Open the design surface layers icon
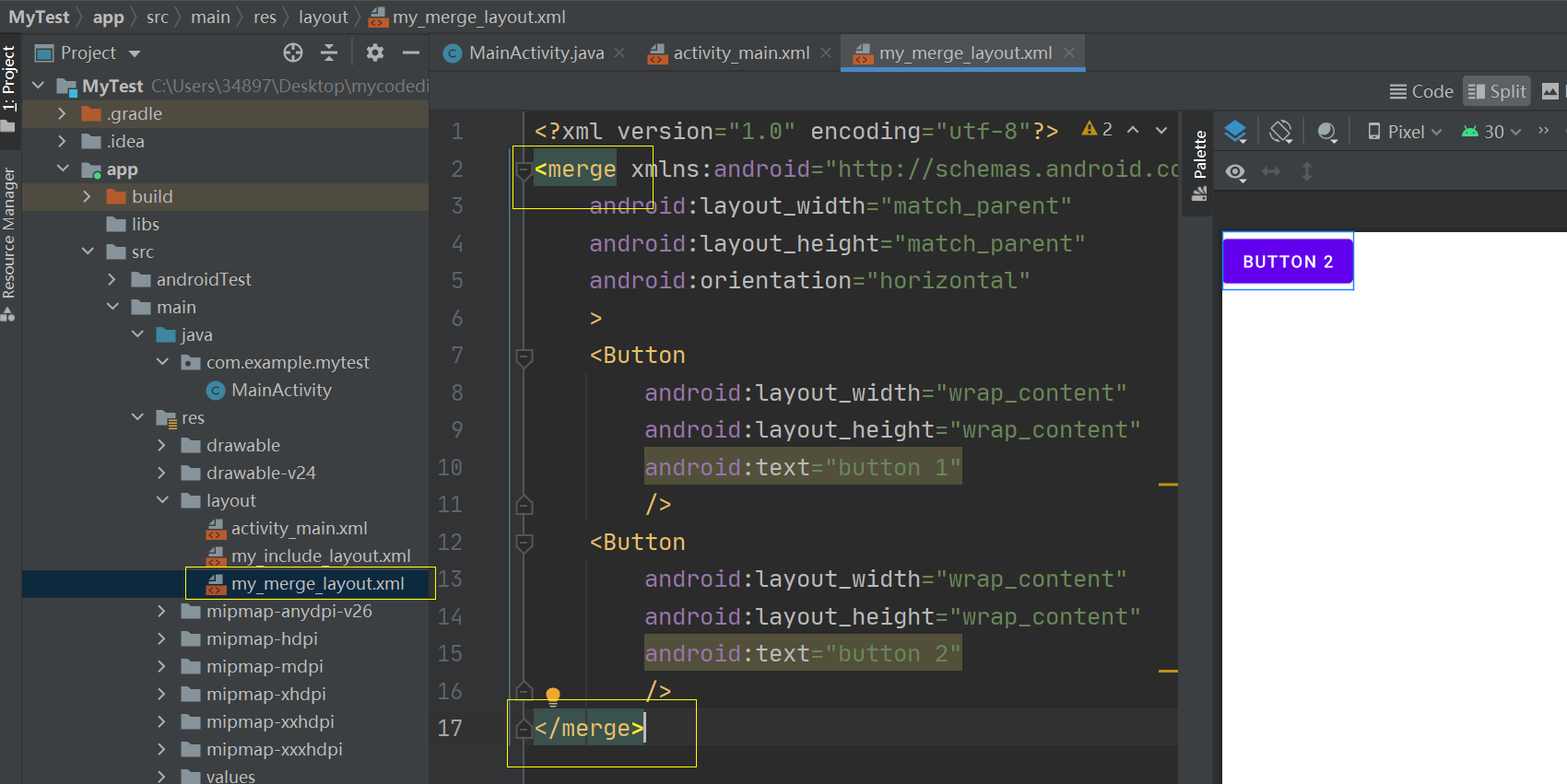This screenshot has width=1567, height=784. [1235, 132]
